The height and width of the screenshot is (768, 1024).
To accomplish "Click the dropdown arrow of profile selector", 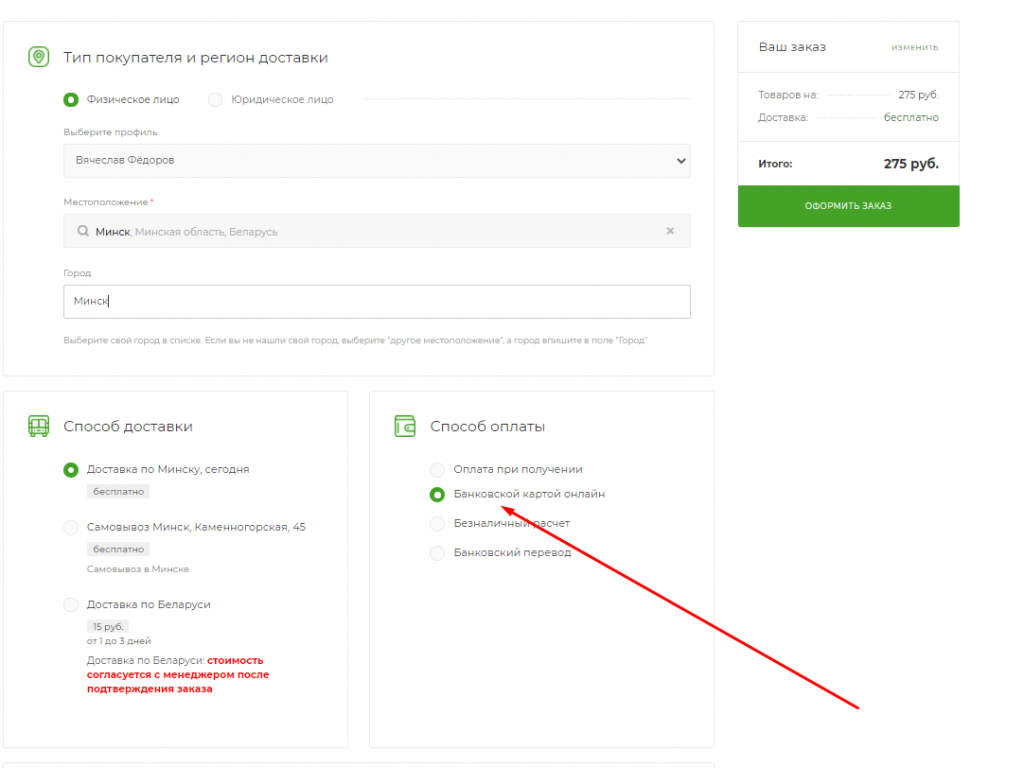I will (x=680, y=160).
